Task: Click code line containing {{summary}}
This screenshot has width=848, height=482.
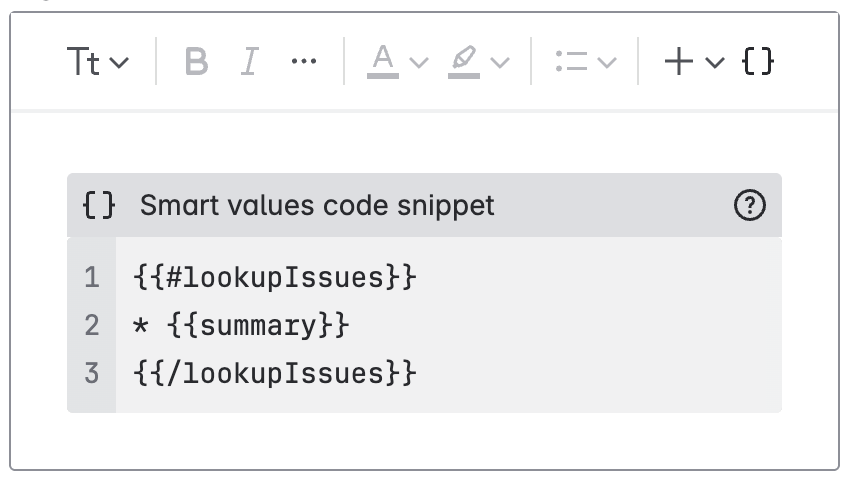Action: click(241, 325)
